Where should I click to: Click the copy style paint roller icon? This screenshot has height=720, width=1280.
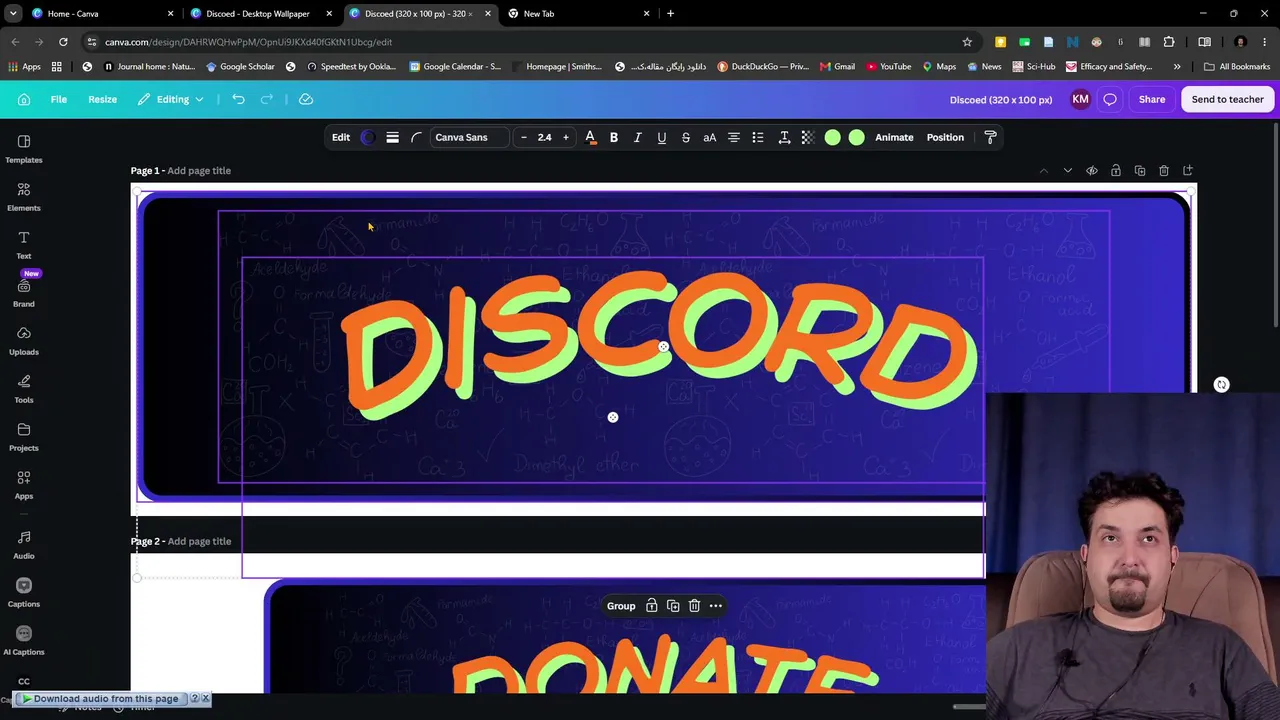point(990,137)
